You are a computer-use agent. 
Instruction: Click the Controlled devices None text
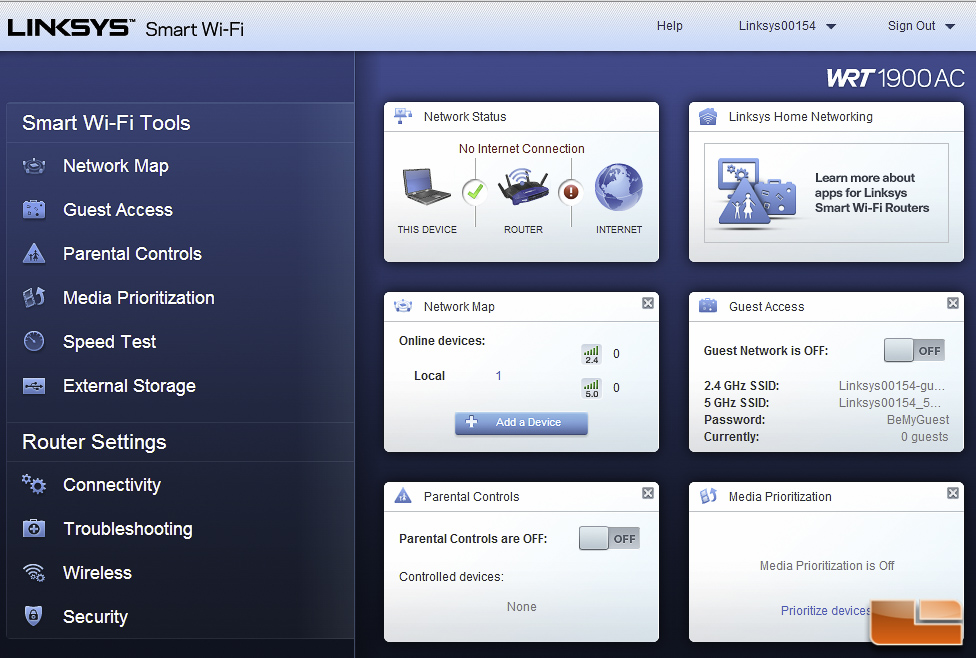pyautogui.click(x=521, y=606)
